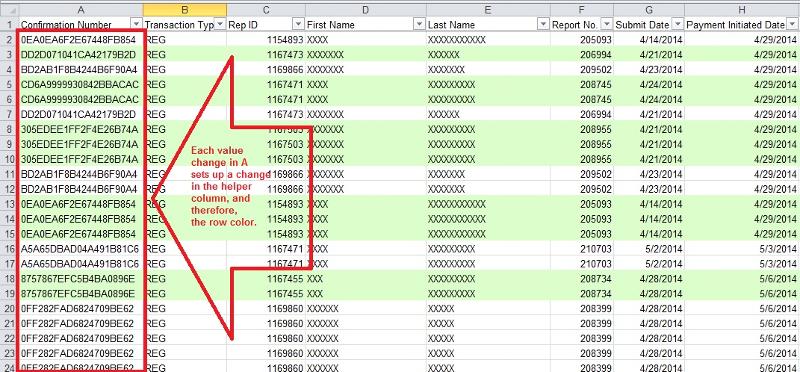Image resolution: width=800 pixels, height=372 pixels.
Task: Open the First Name filter dropdown
Action: point(419,24)
